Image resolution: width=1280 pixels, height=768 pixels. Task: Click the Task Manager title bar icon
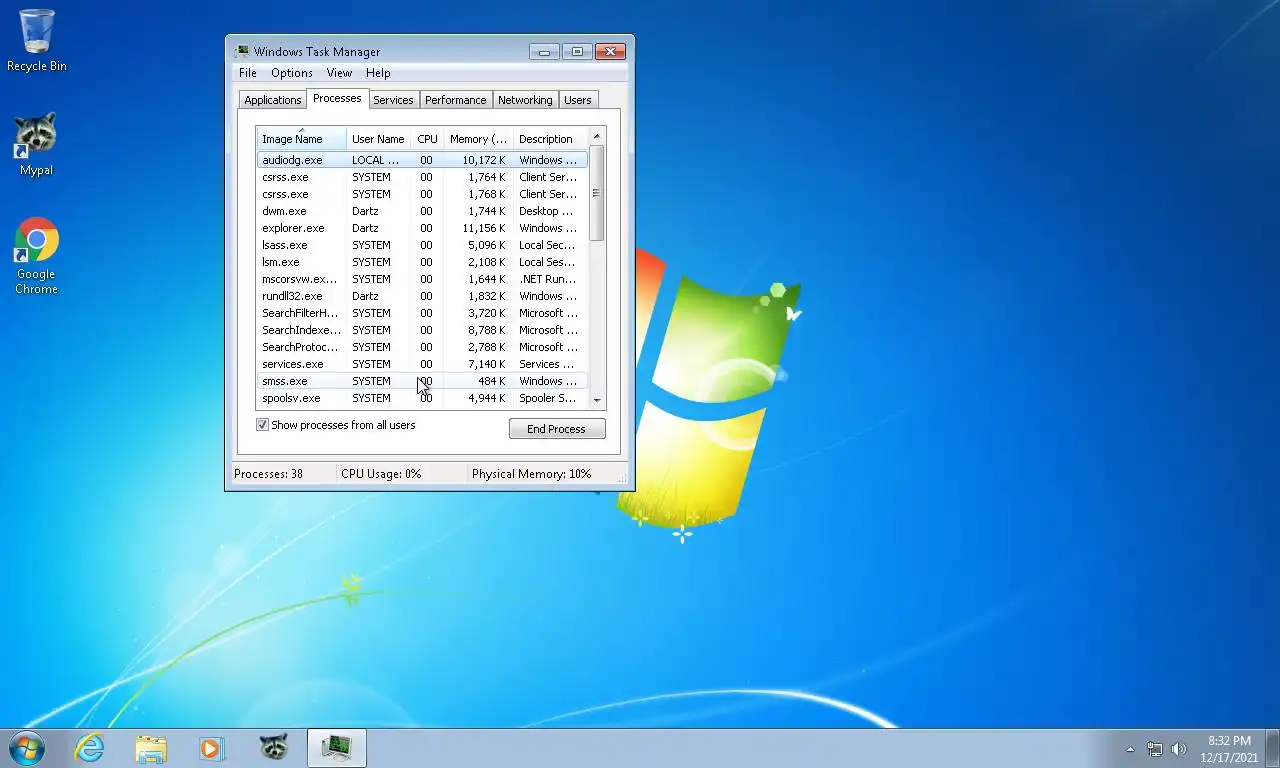pyautogui.click(x=242, y=51)
